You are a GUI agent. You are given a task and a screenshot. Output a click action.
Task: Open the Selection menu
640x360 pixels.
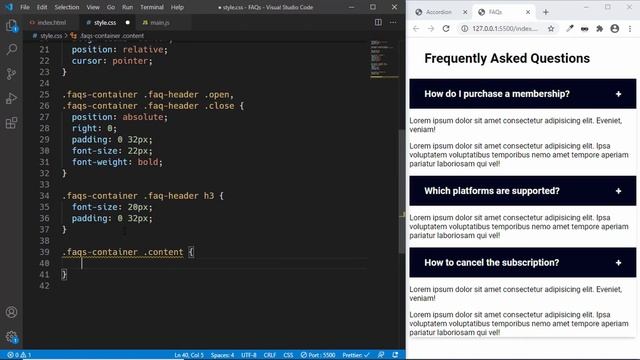[x=67, y=7]
